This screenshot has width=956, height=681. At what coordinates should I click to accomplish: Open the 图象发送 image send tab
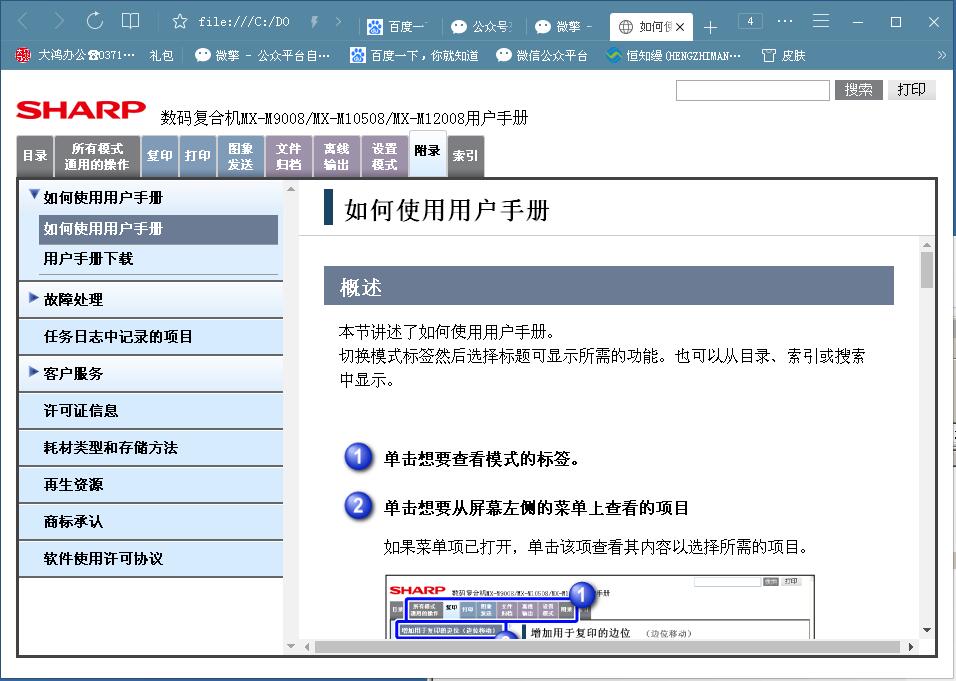click(x=241, y=156)
